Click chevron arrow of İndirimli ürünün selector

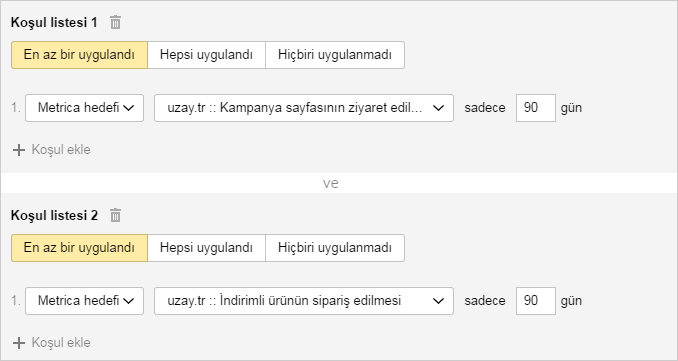(438, 300)
